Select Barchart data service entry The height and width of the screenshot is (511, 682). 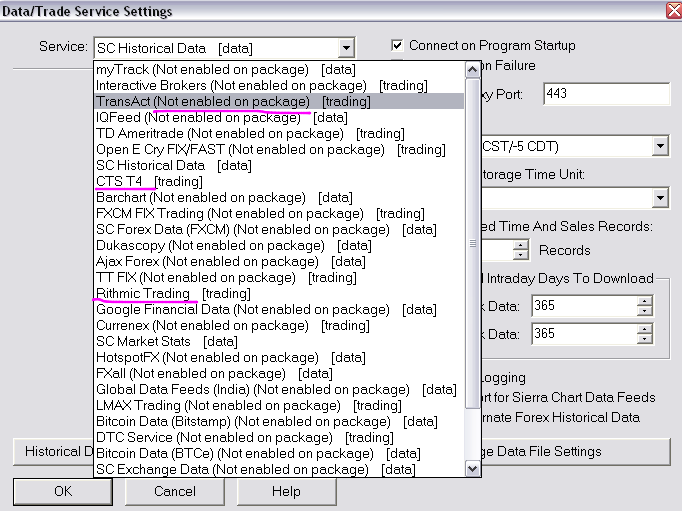point(279,197)
